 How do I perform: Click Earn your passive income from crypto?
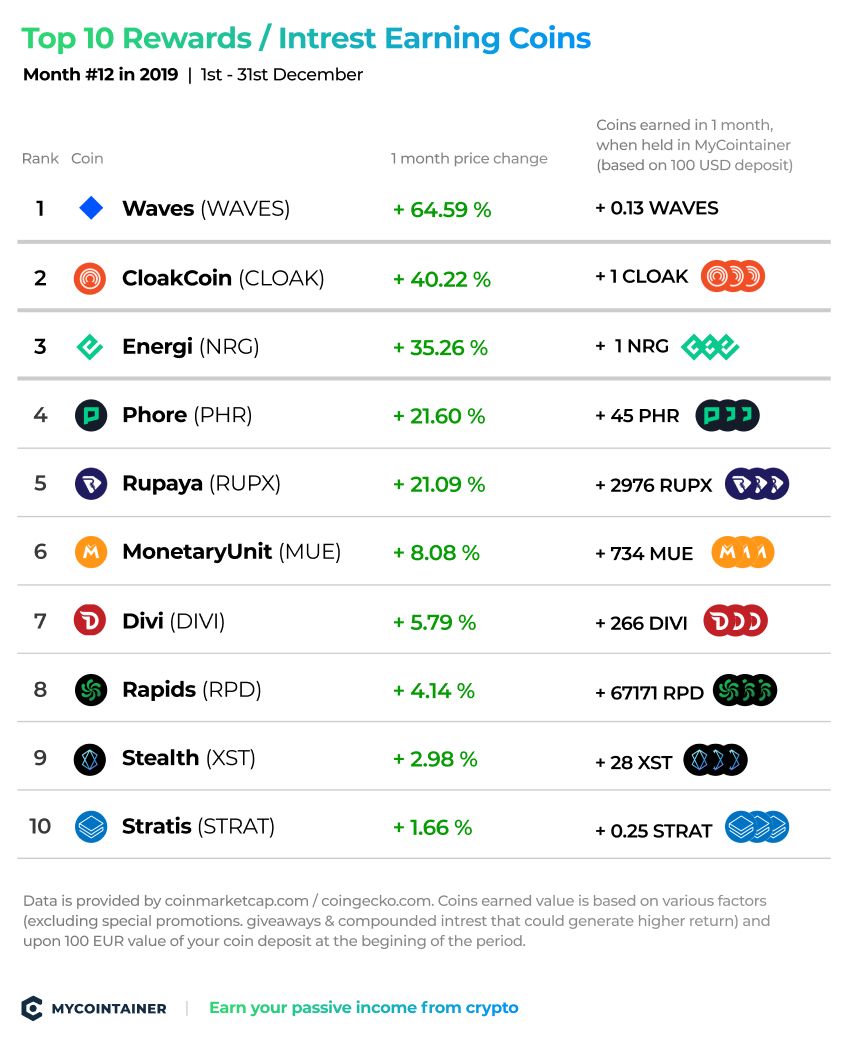[364, 1008]
